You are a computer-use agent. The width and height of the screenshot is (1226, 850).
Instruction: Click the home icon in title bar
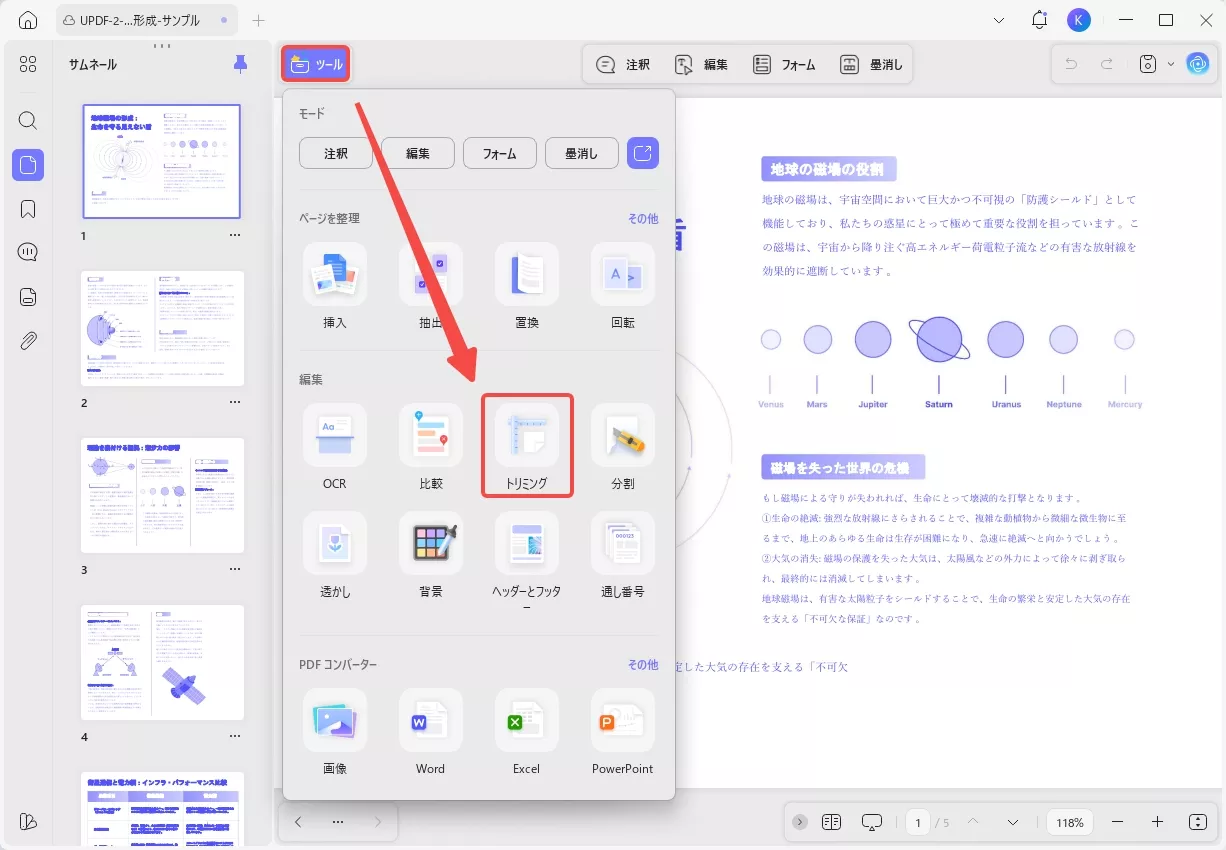click(x=28, y=20)
